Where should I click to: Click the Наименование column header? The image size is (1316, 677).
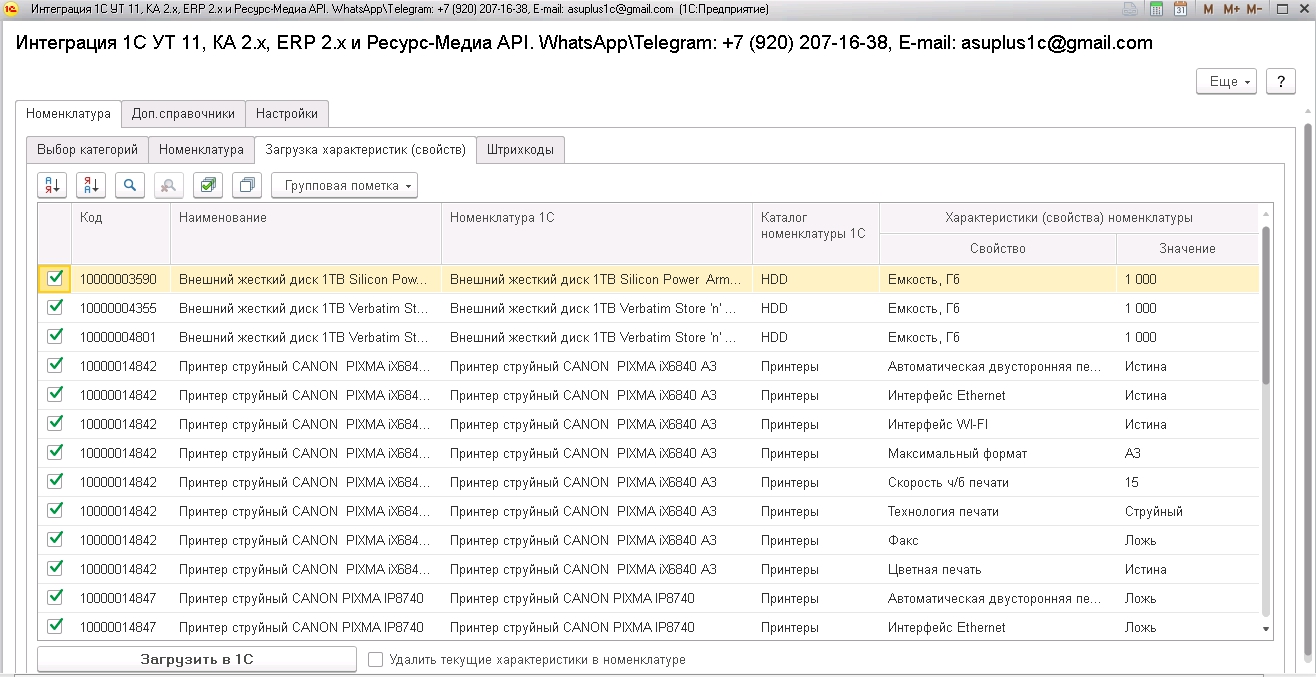(306, 233)
